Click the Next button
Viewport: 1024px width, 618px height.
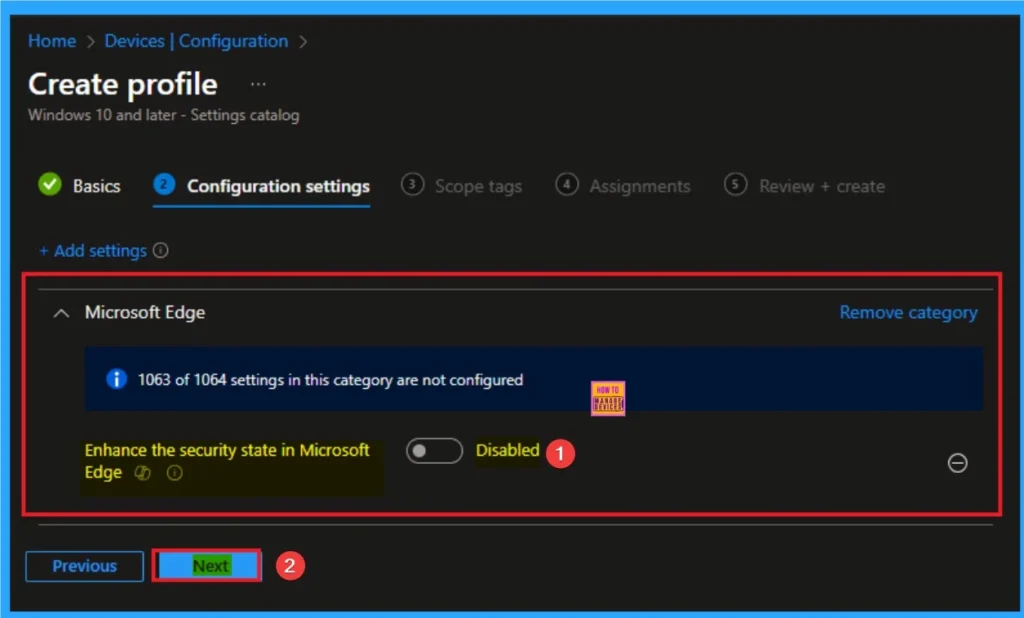click(208, 566)
